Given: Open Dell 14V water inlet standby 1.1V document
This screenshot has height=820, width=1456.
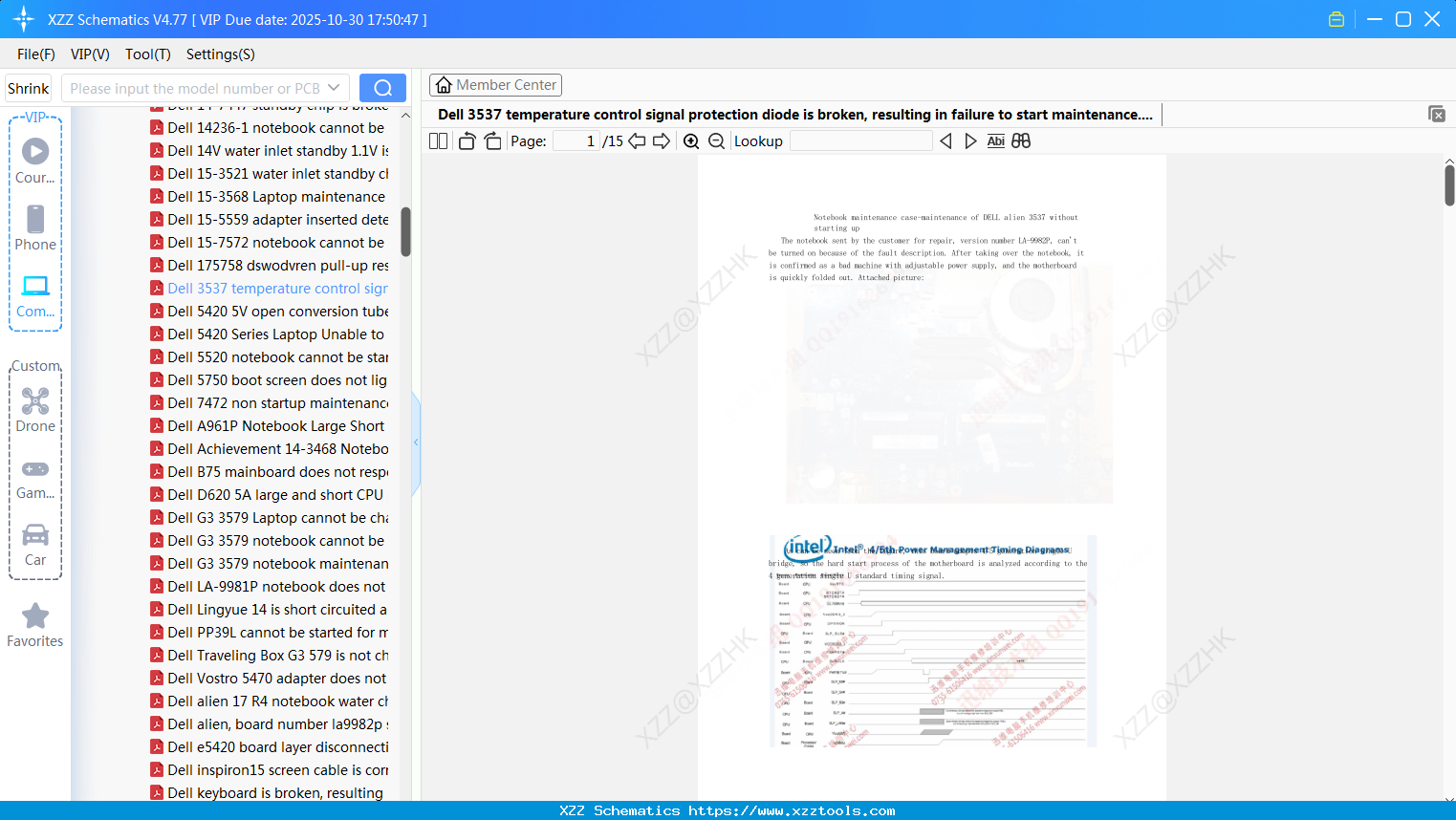Looking at the screenshot, I should click(x=278, y=150).
